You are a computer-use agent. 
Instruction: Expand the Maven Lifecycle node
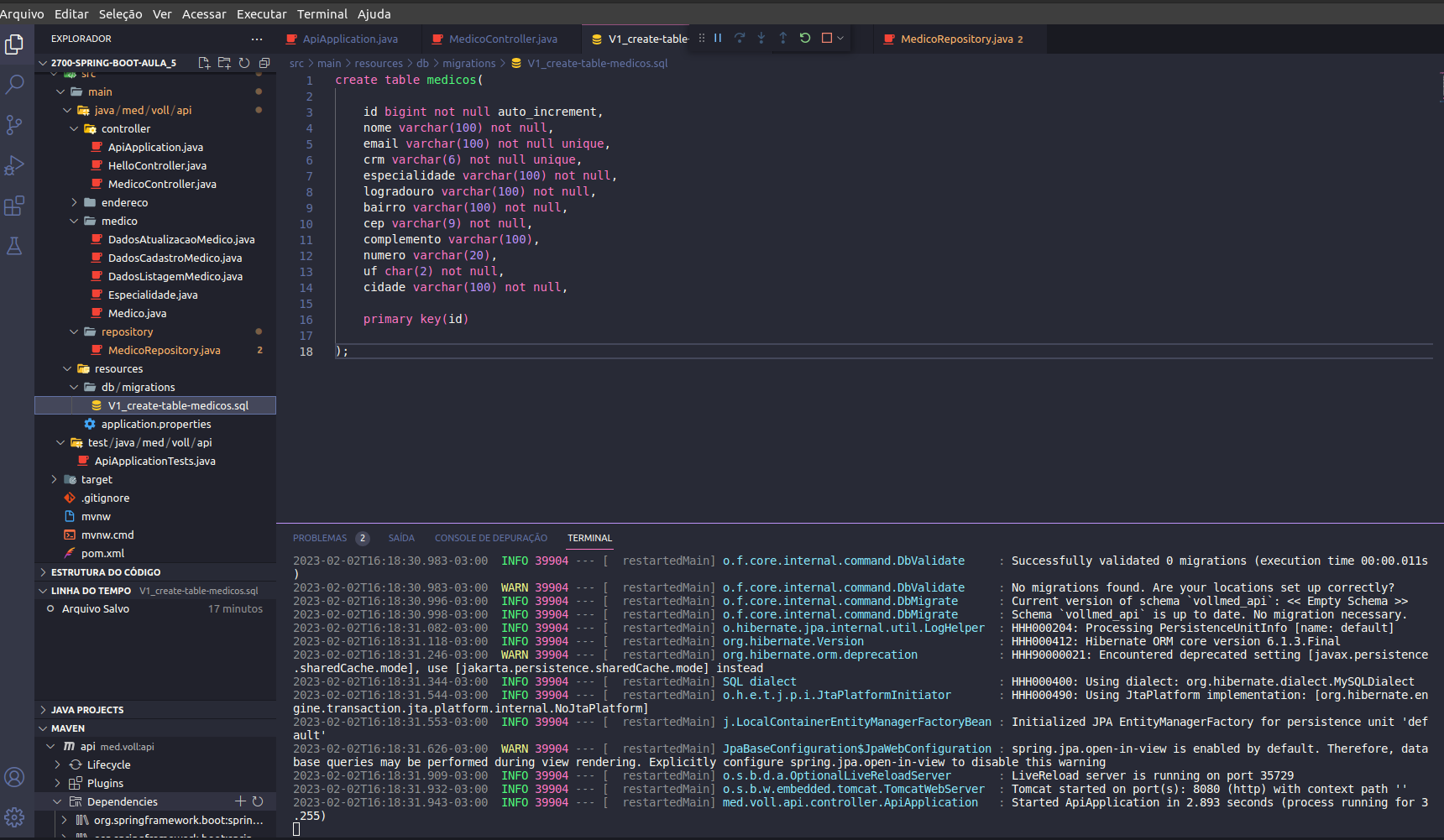tap(108, 764)
